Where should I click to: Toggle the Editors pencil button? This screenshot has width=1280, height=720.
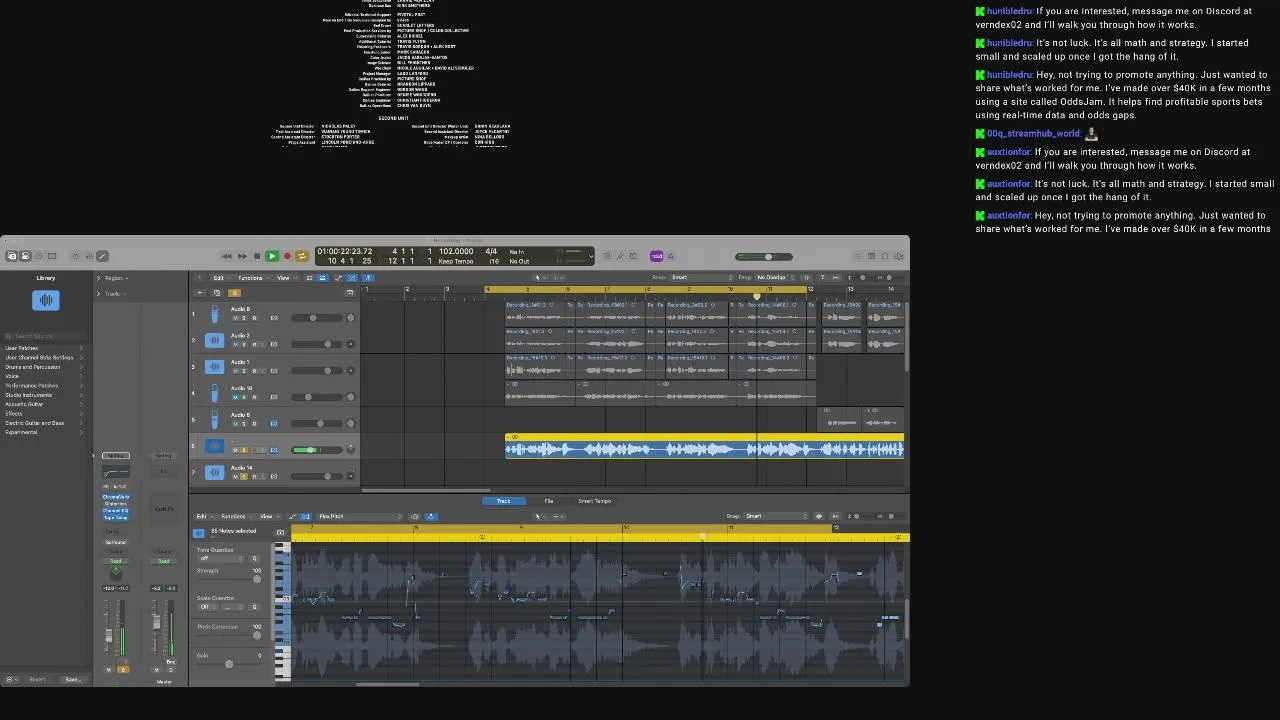click(102, 256)
